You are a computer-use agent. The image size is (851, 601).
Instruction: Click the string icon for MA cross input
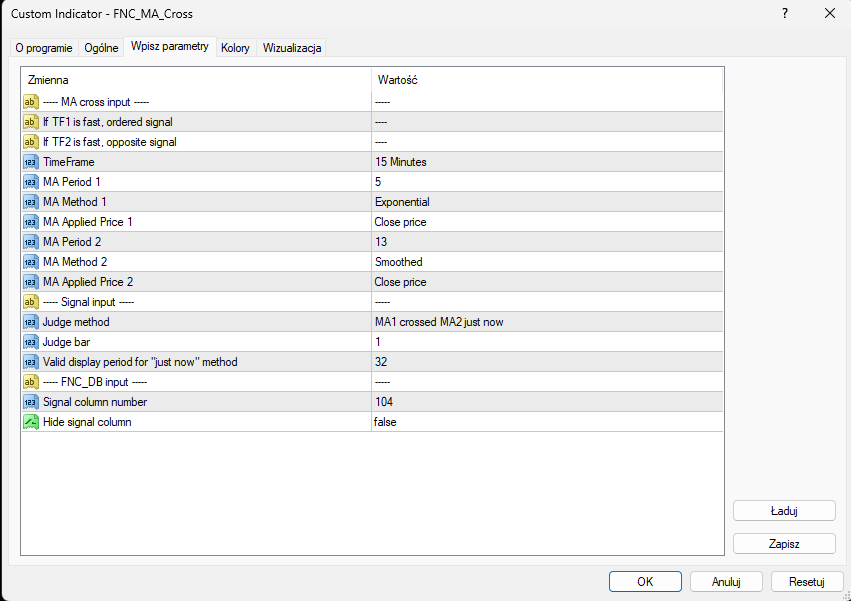(x=30, y=102)
